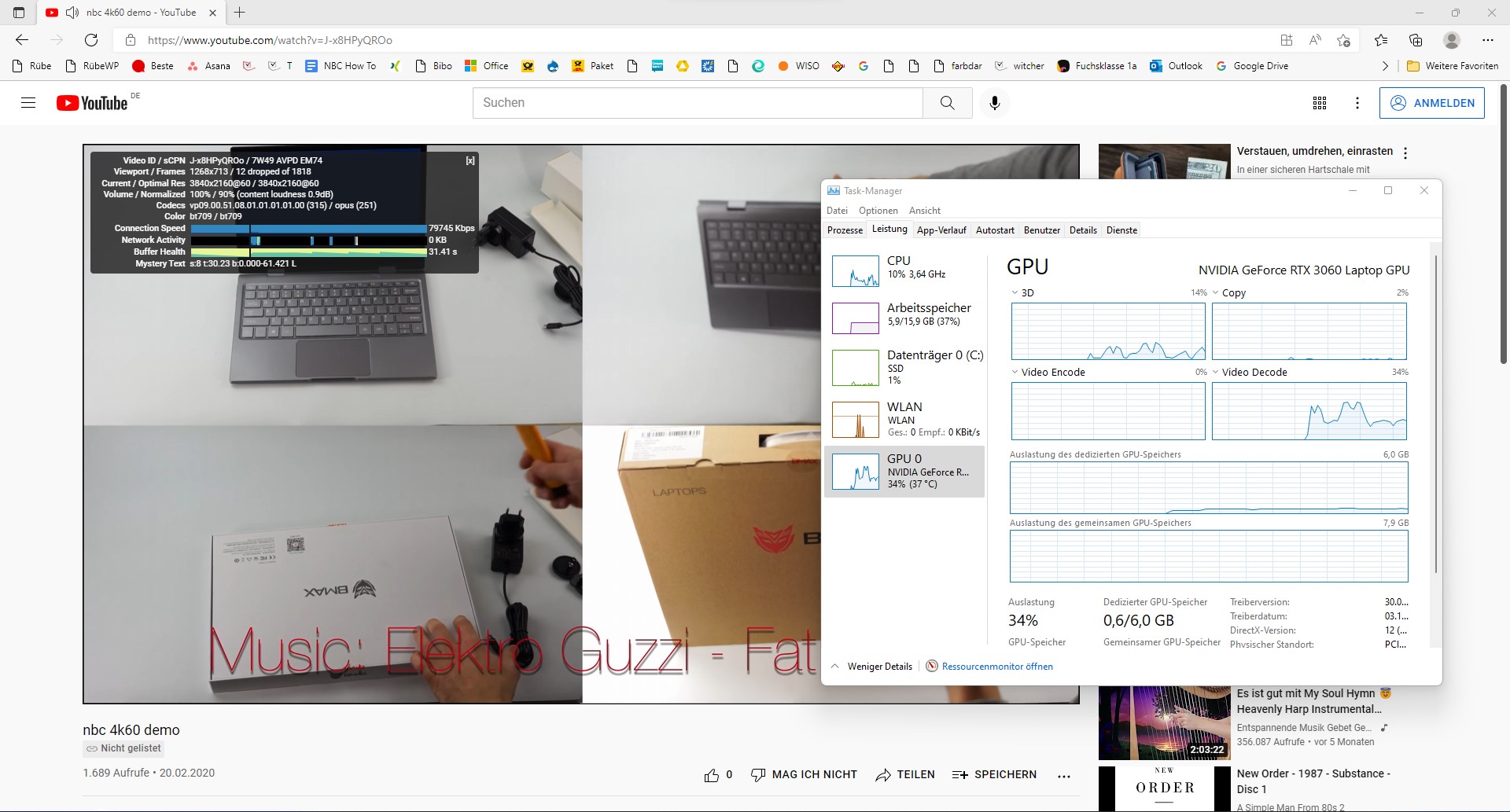
Task: Open the Optionen menu in Task Manager
Action: 878,211
